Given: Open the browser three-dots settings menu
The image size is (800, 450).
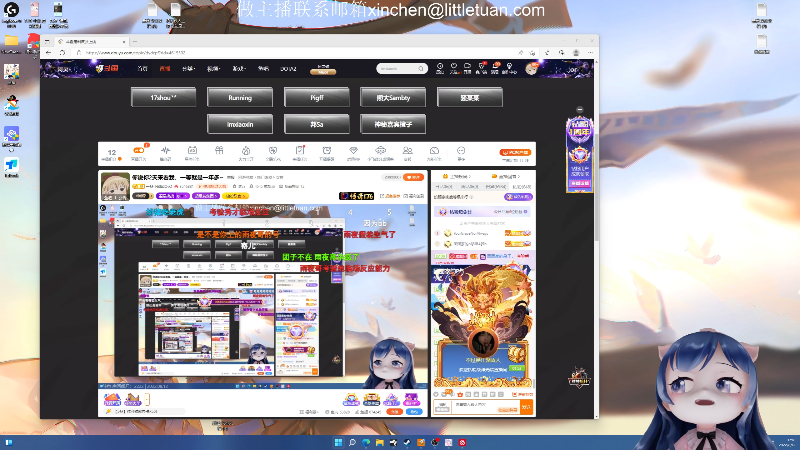Looking at the screenshot, I should point(590,53).
